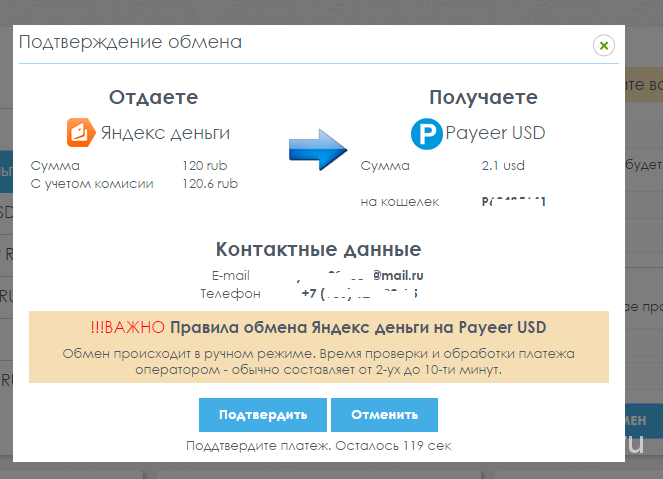
Task: Click the Подтвердить button
Action: (263, 415)
